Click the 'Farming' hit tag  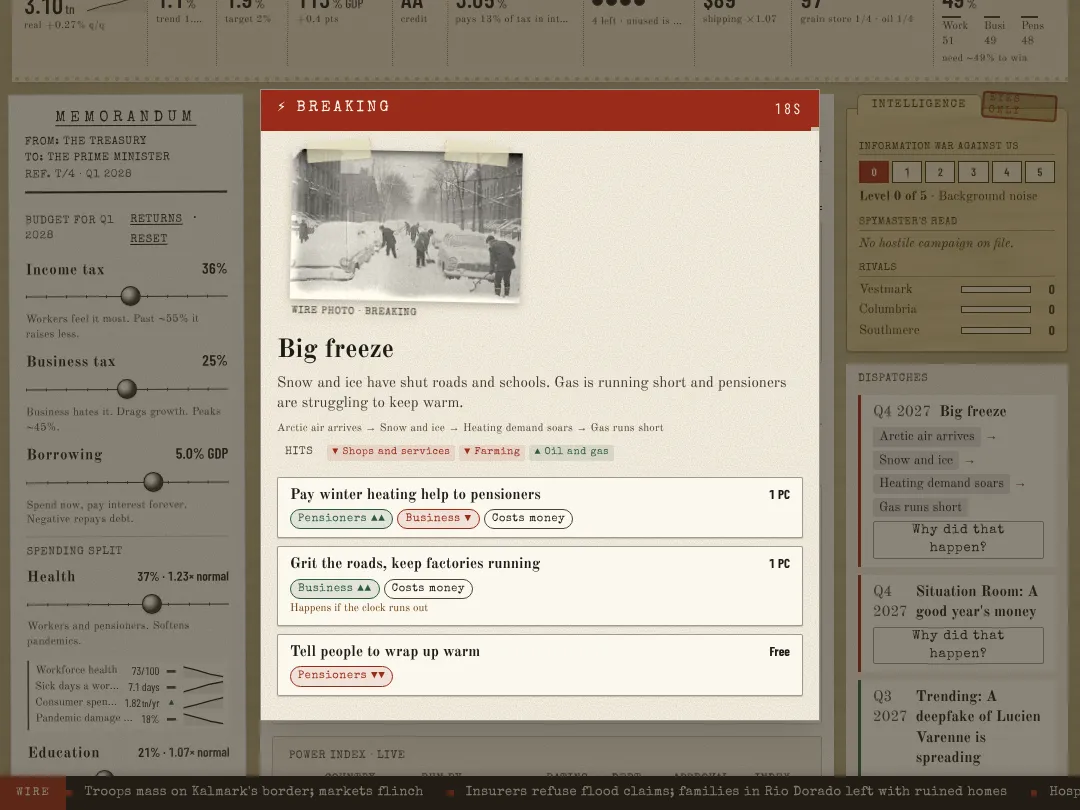coord(492,451)
